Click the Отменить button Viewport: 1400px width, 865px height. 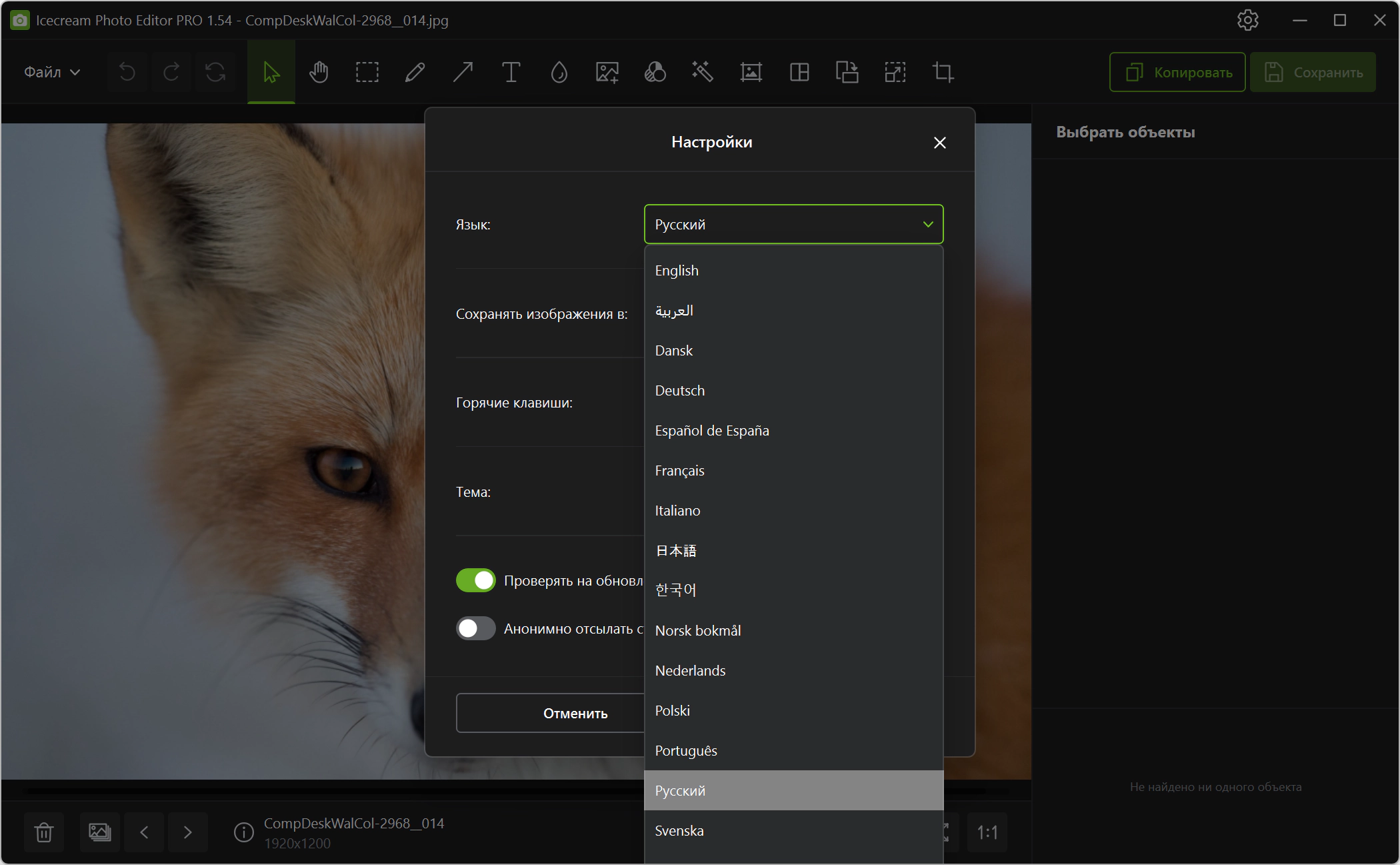pyautogui.click(x=575, y=713)
